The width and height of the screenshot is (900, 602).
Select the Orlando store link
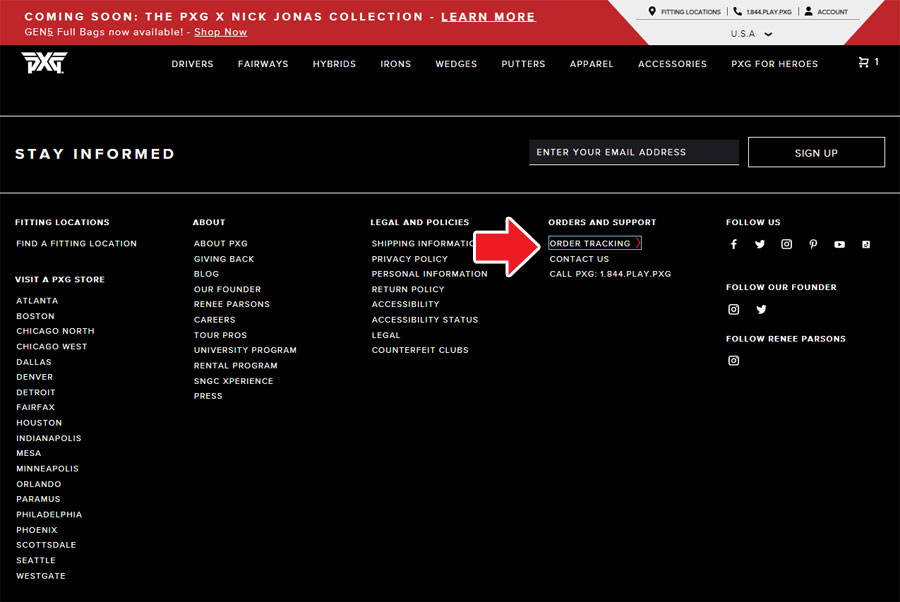pos(38,484)
